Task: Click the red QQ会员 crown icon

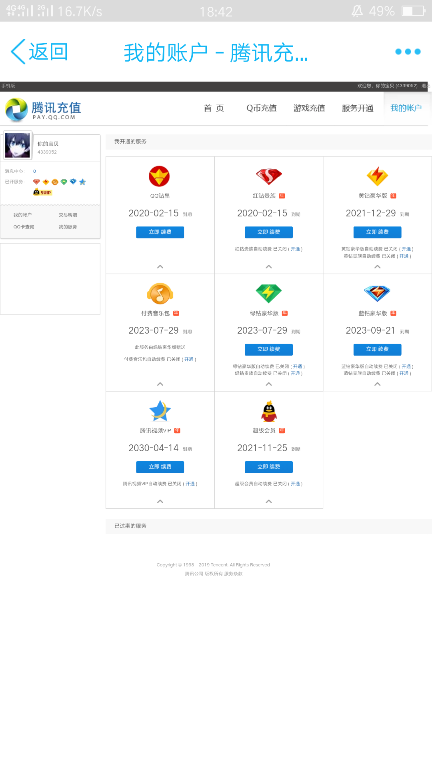Action: tap(160, 176)
